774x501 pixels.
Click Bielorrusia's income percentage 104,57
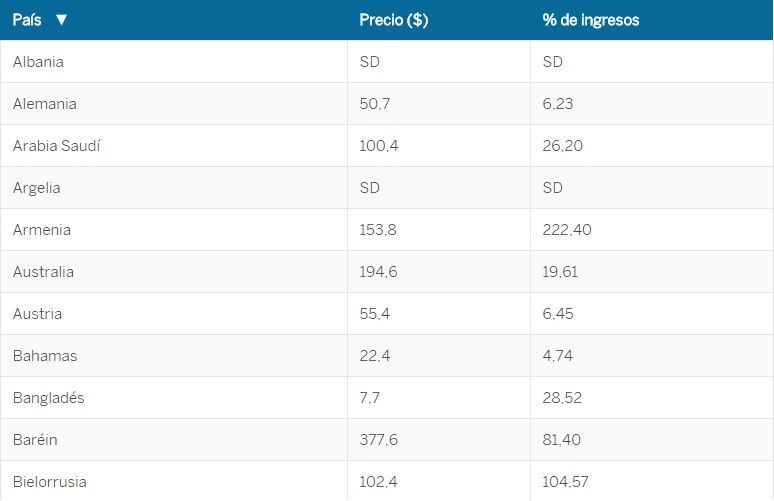pos(565,482)
